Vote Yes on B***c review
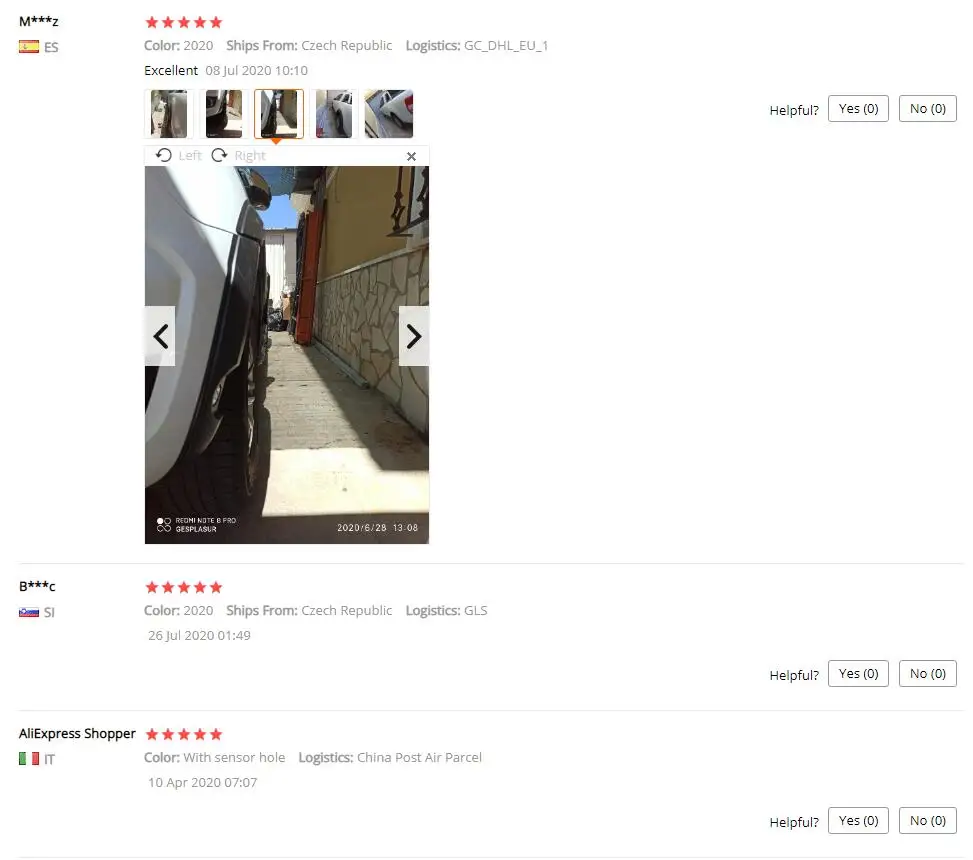Image resolution: width=973 pixels, height=860 pixels. pos(858,674)
